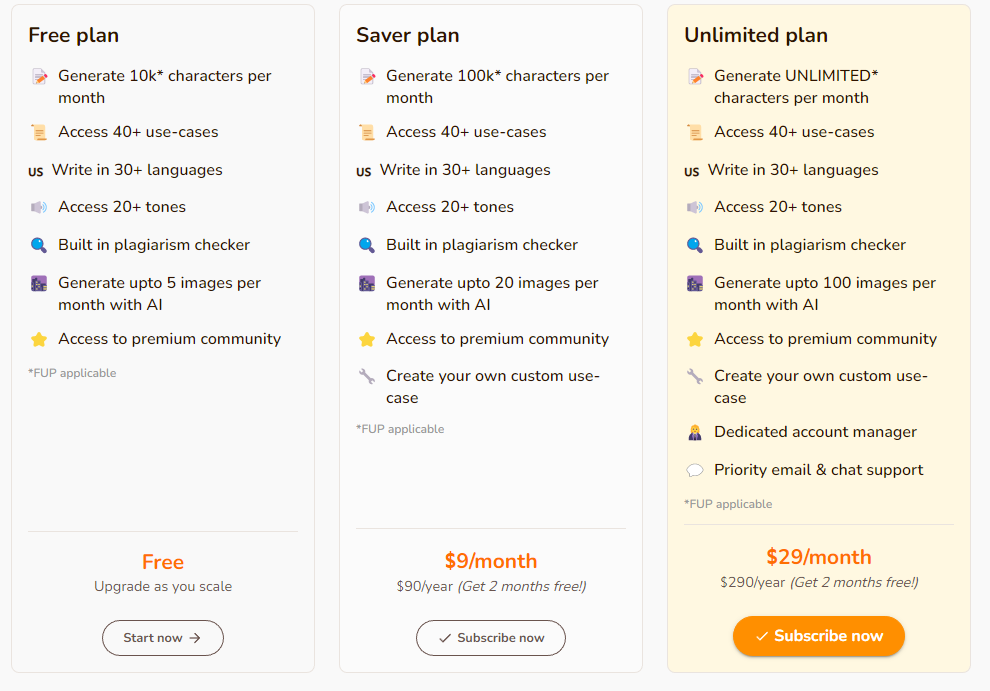Click the orange Free price label
The height and width of the screenshot is (691, 990).
click(x=163, y=562)
